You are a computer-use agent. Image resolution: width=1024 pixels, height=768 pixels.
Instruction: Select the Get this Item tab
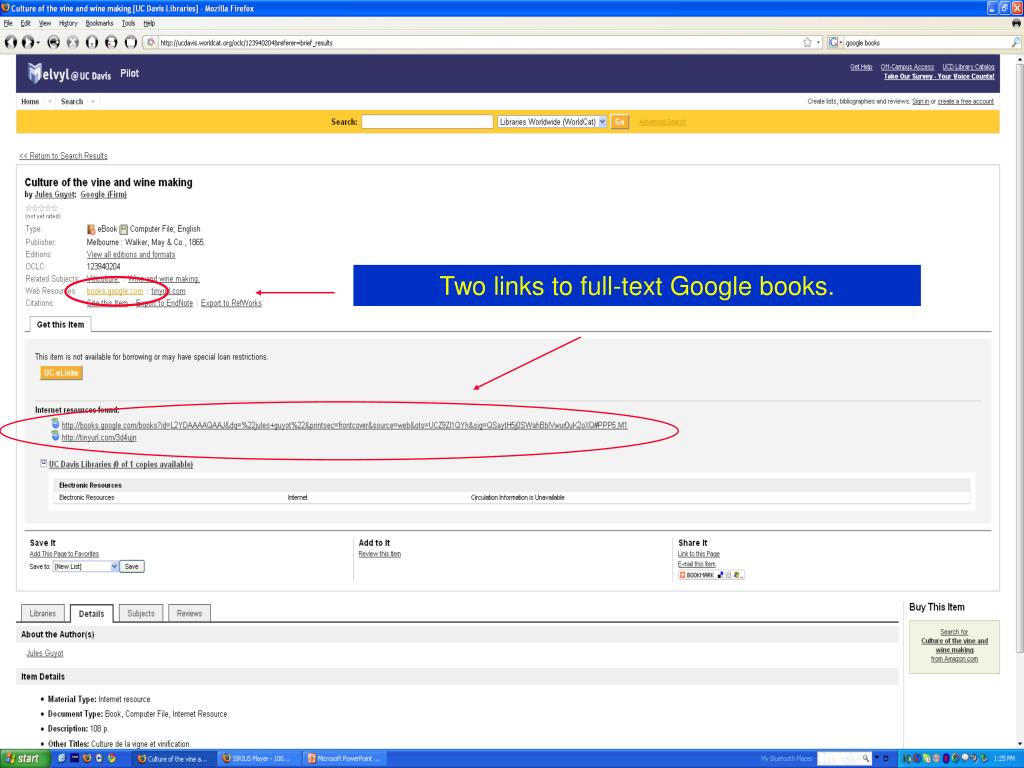pos(60,325)
